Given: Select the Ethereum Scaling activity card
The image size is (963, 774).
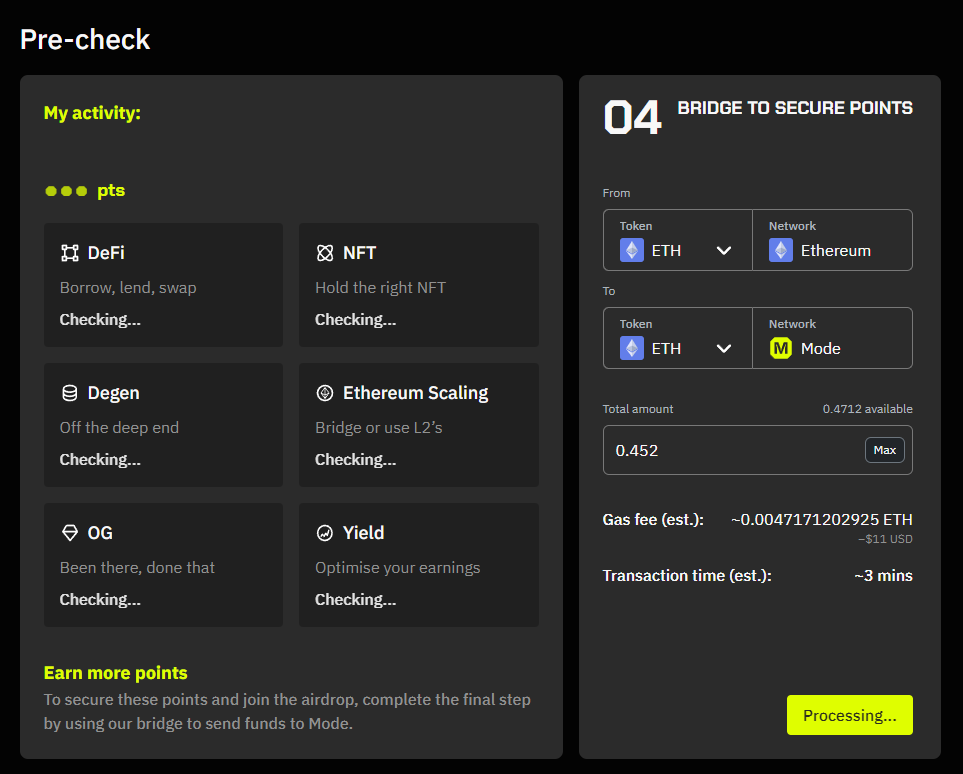Looking at the screenshot, I should pyautogui.click(x=419, y=425).
